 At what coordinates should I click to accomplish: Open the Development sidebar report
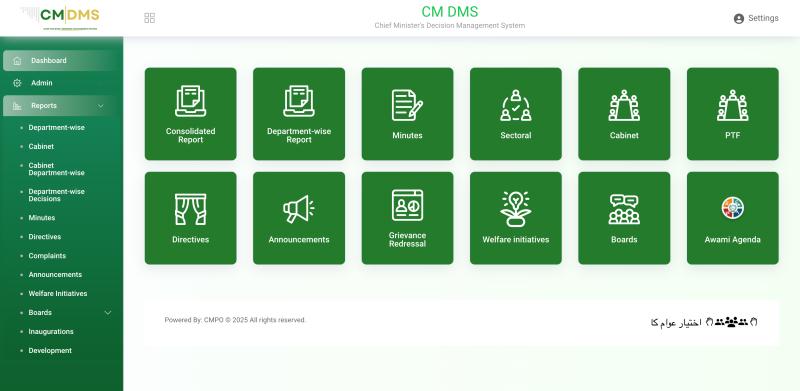(50, 351)
